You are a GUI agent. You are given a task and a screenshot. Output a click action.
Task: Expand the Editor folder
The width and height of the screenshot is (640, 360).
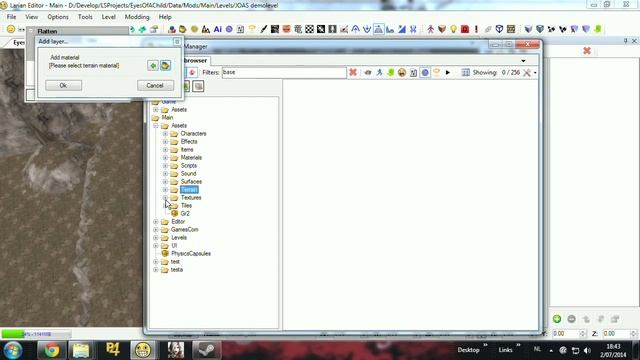156,222
